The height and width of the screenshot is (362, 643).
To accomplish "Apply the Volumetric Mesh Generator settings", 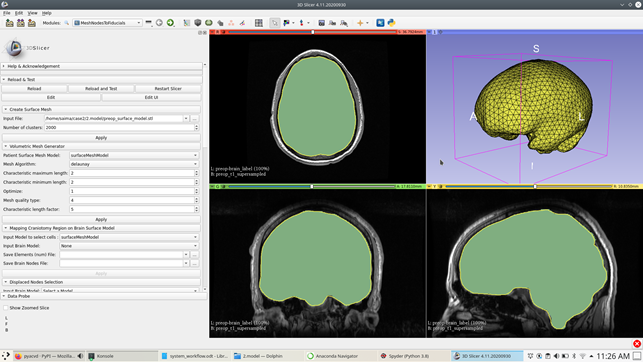I will tap(101, 219).
